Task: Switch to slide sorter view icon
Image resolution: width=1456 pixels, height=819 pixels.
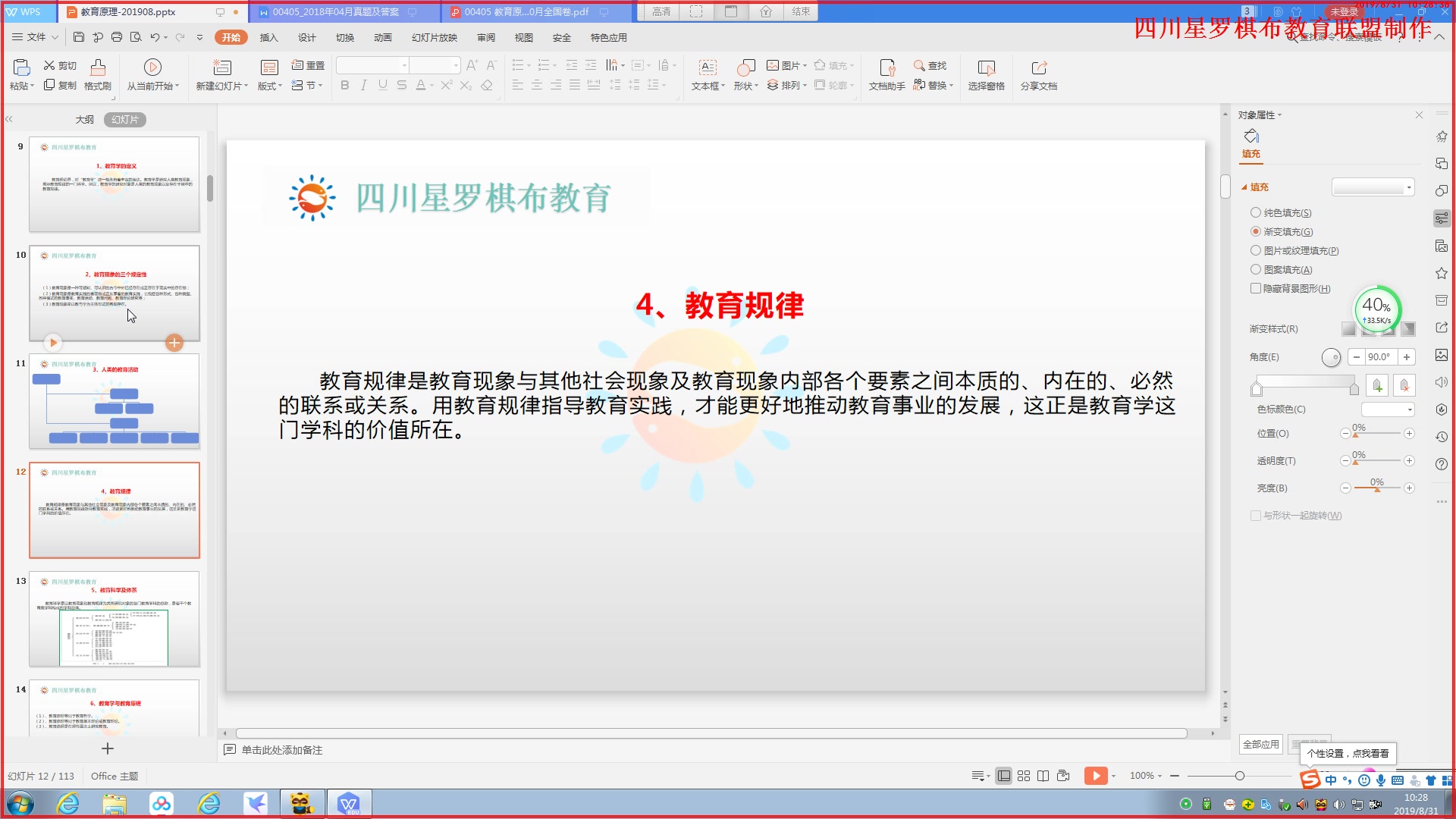Action: click(1024, 776)
